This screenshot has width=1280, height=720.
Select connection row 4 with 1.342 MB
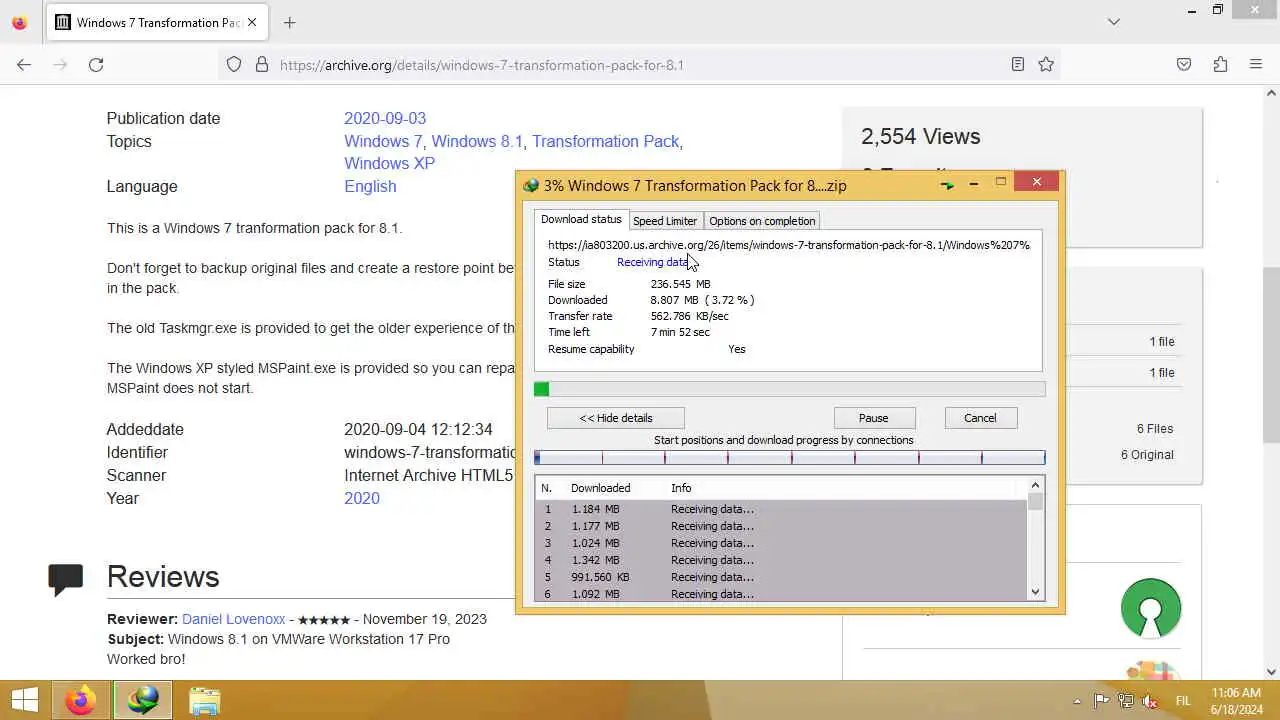point(782,560)
